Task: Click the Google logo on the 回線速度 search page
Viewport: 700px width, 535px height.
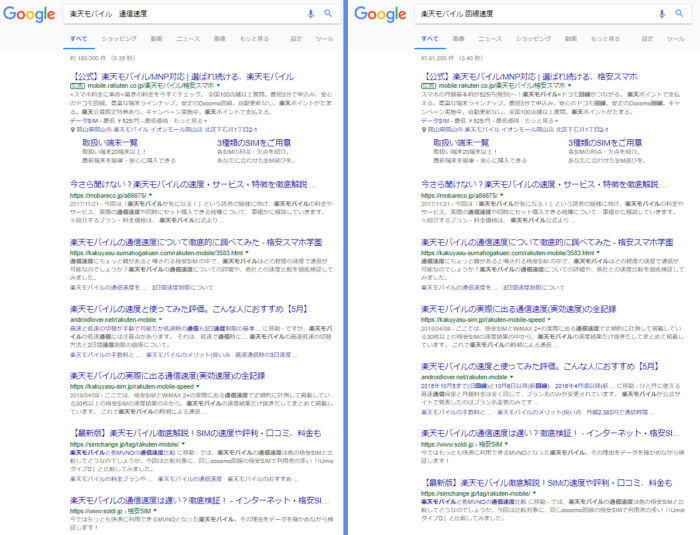Action: [x=380, y=14]
